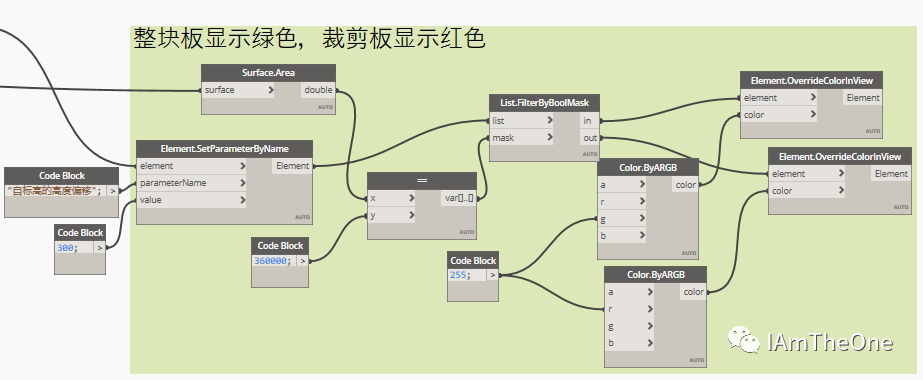Click the x input port of the == node
Image resolution: width=923 pixels, height=380 pixels.
[x=391, y=198]
